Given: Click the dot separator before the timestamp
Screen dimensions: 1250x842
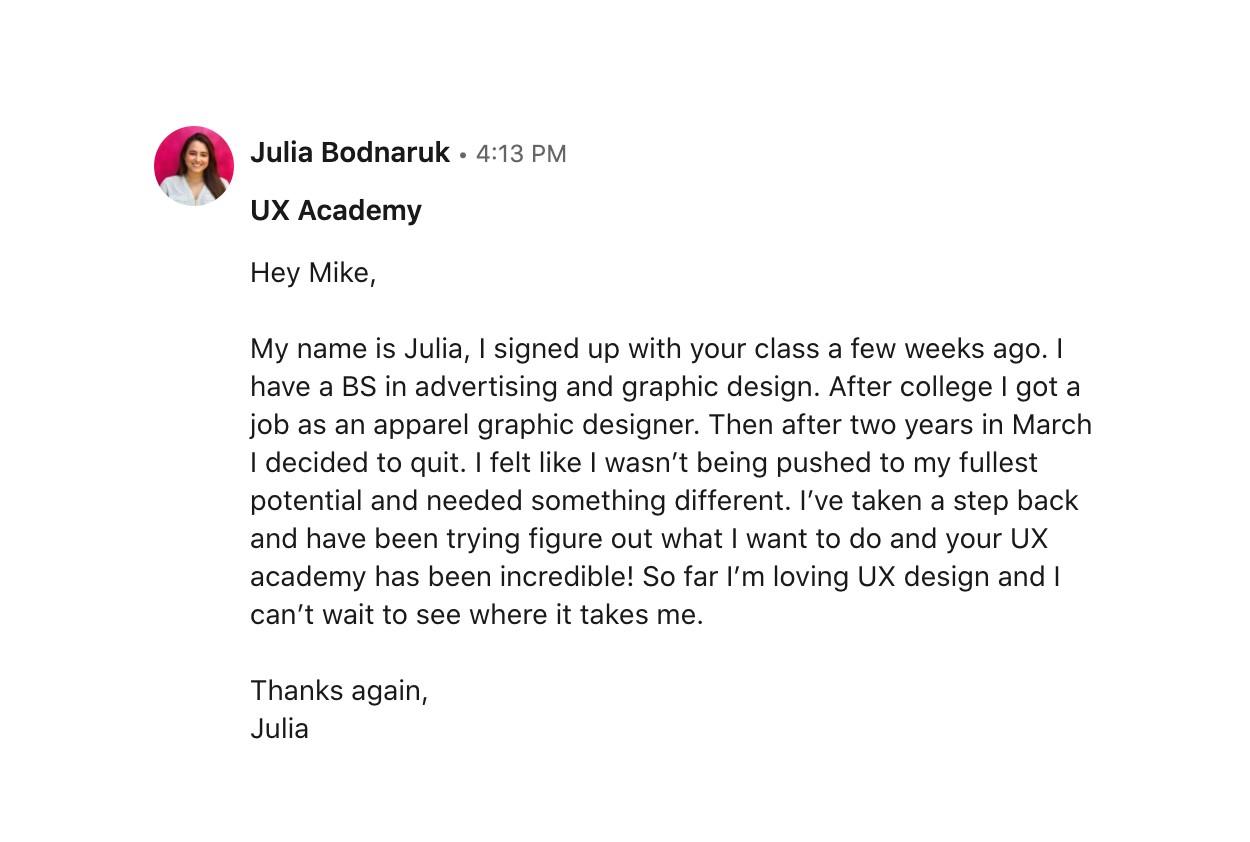Looking at the screenshot, I should 463,155.
